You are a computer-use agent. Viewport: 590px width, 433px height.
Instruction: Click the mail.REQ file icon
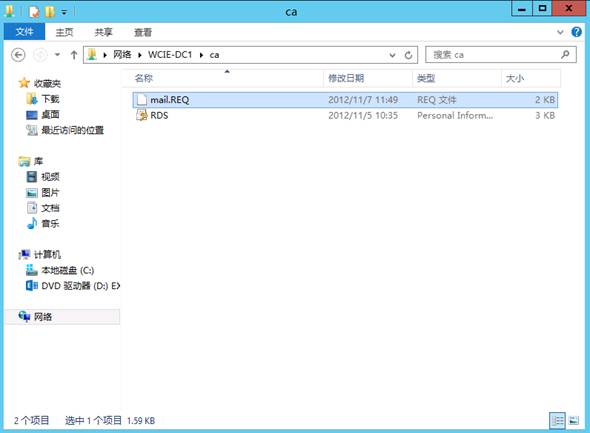pyautogui.click(x=141, y=100)
